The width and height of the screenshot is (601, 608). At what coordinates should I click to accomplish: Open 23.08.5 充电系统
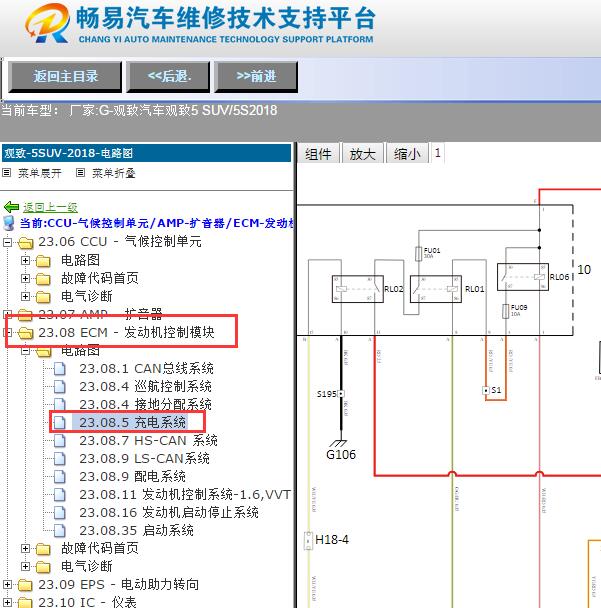tap(132, 422)
